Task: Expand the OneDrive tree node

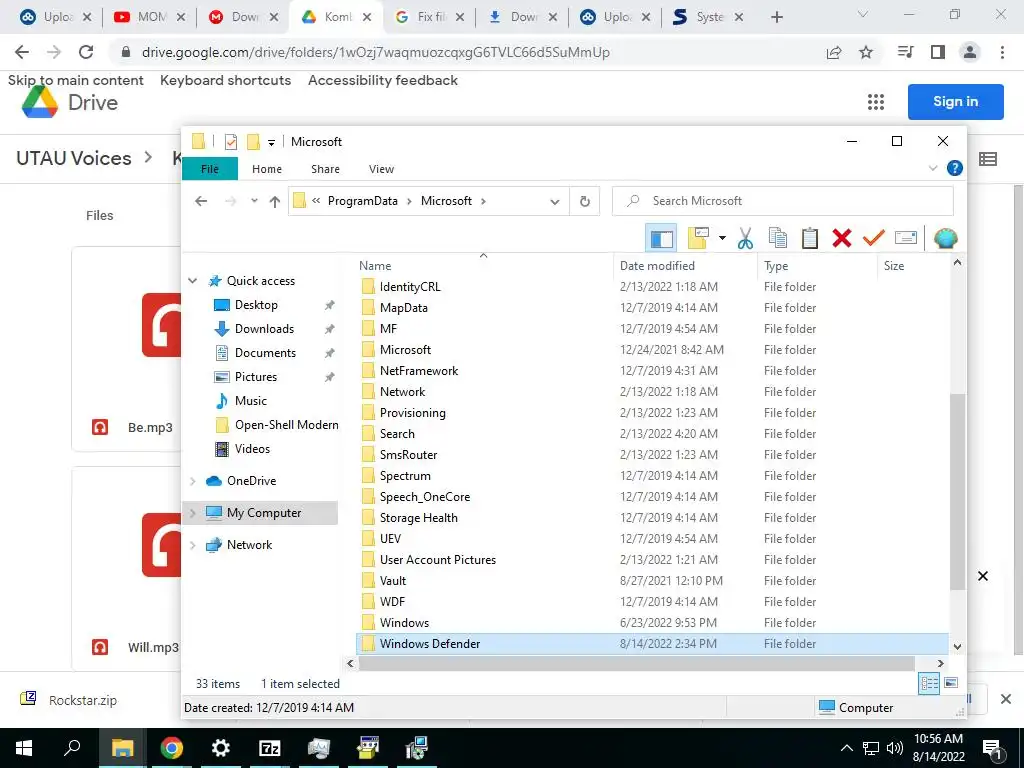Action: pyautogui.click(x=193, y=481)
